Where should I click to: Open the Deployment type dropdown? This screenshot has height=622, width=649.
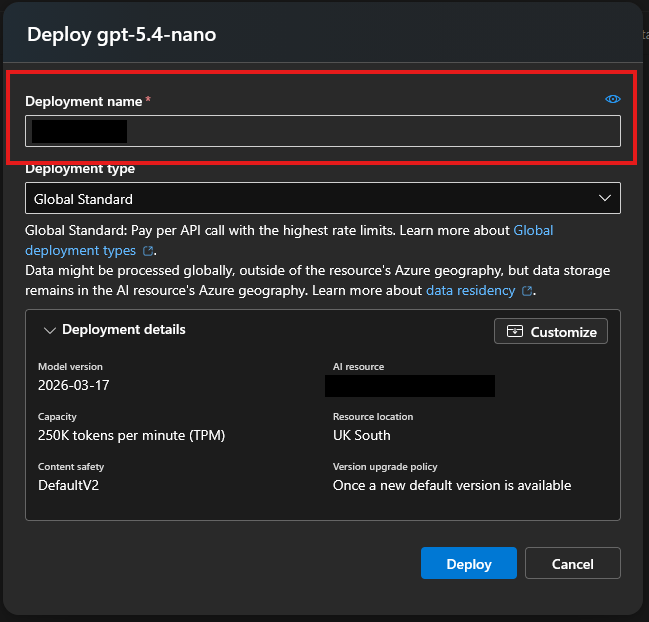pos(323,198)
